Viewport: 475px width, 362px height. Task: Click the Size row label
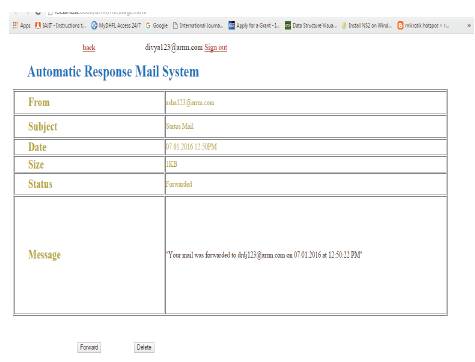(36, 164)
